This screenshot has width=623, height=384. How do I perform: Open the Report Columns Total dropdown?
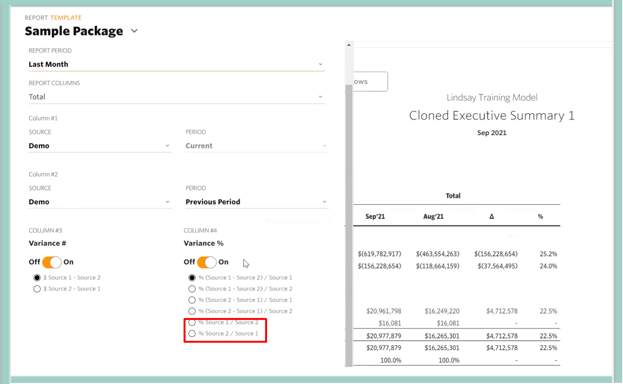176,97
